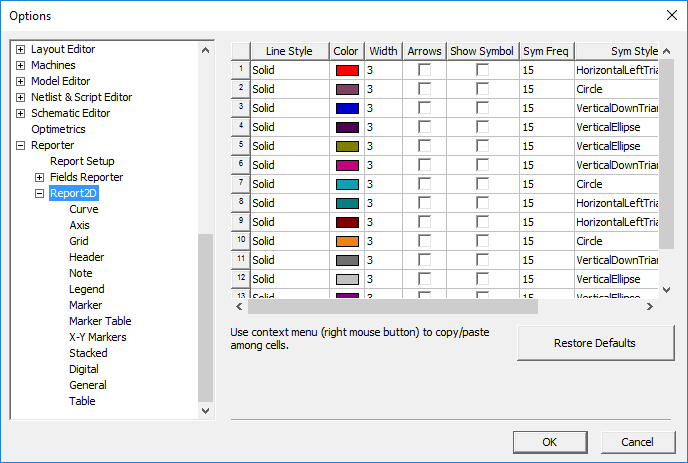This screenshot has height=463, width=688.
Task: Click the red color swatch in row 1
Action: click(347, 71)
